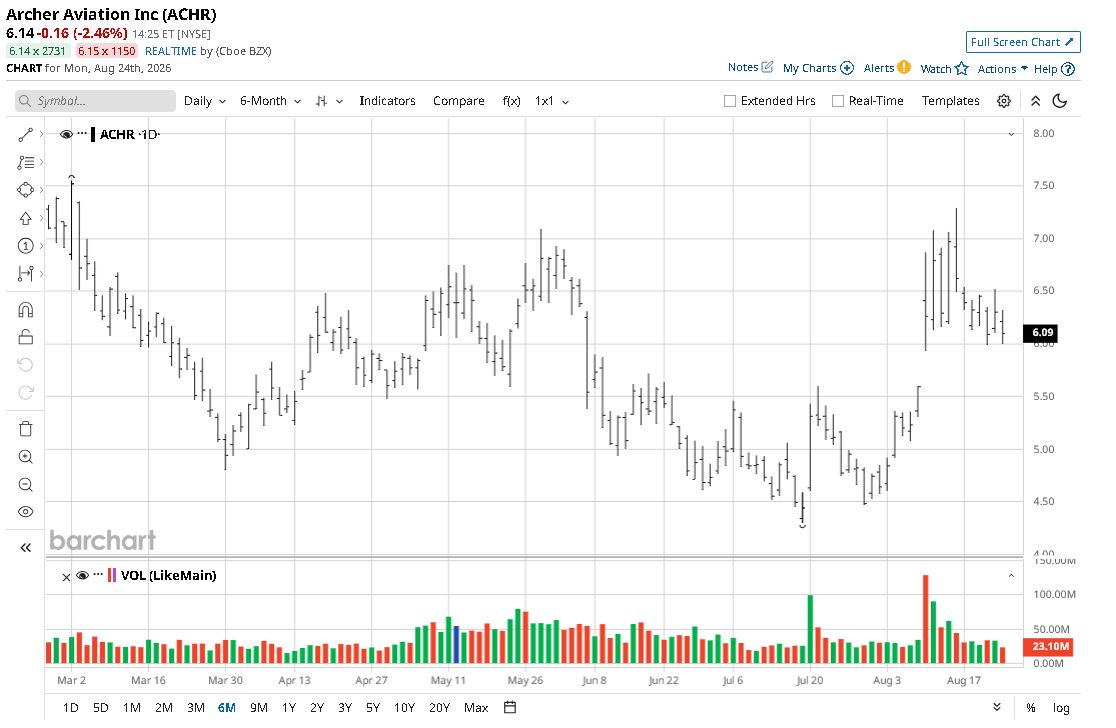1116x728 pixels.
Task: Hide the VOL indicator pane
Action: [83, 576]
